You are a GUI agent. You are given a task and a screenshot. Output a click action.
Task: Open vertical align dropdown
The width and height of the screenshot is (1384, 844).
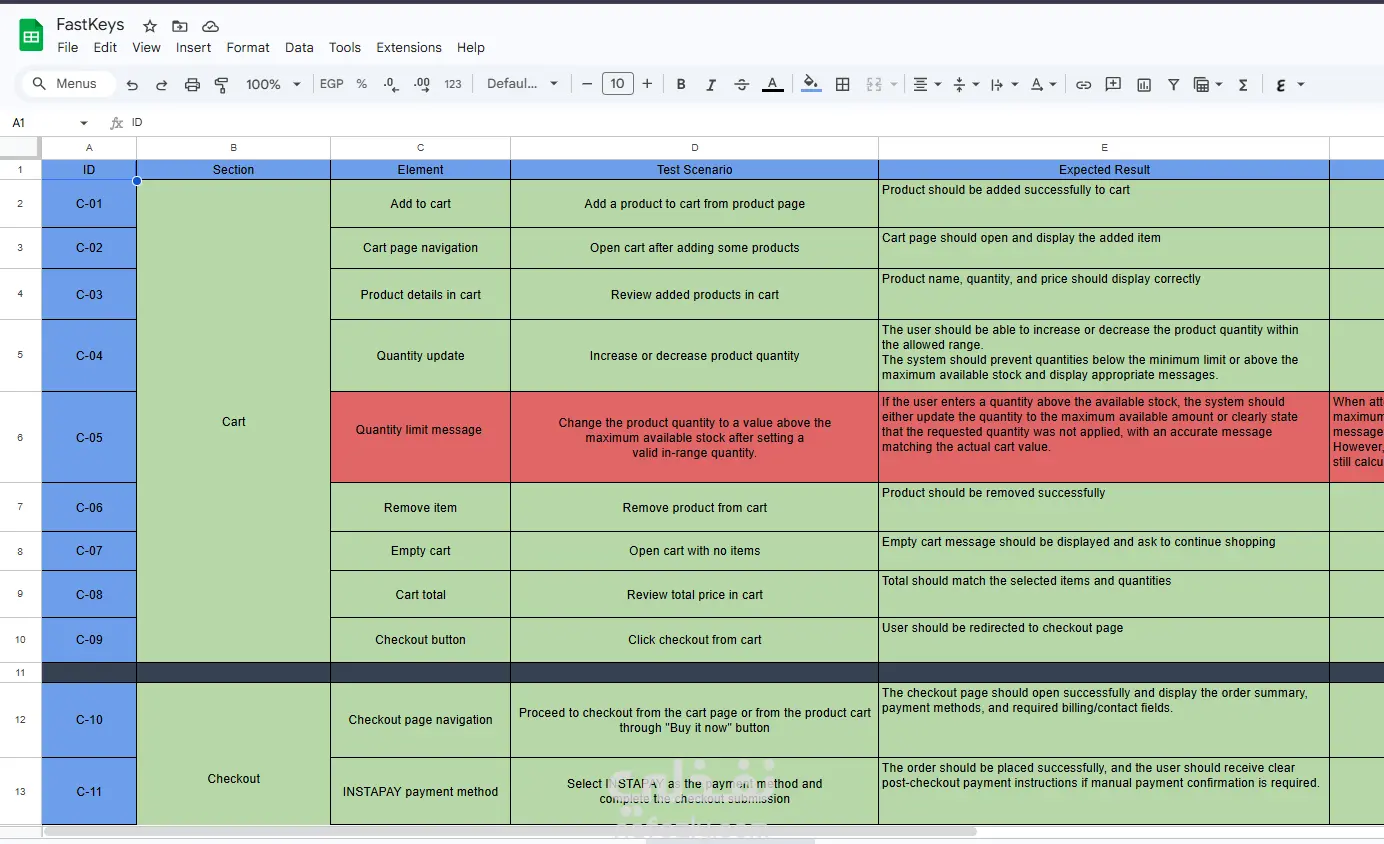coord(966,85)
